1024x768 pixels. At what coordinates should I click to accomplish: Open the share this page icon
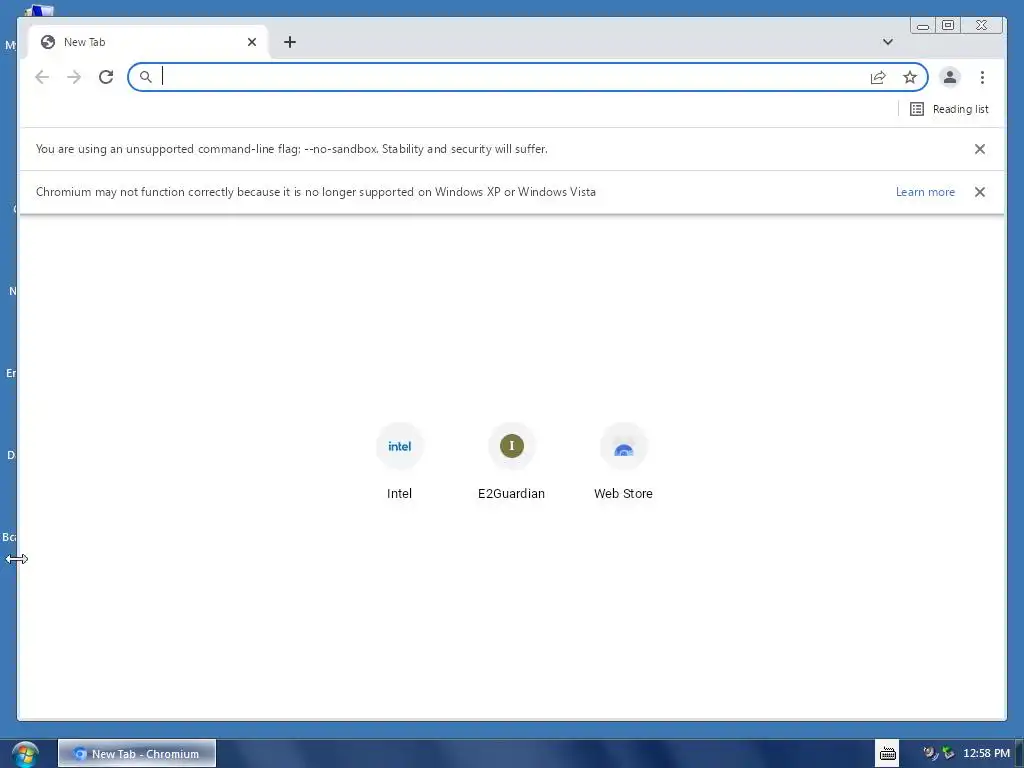(x=878, y=77)
